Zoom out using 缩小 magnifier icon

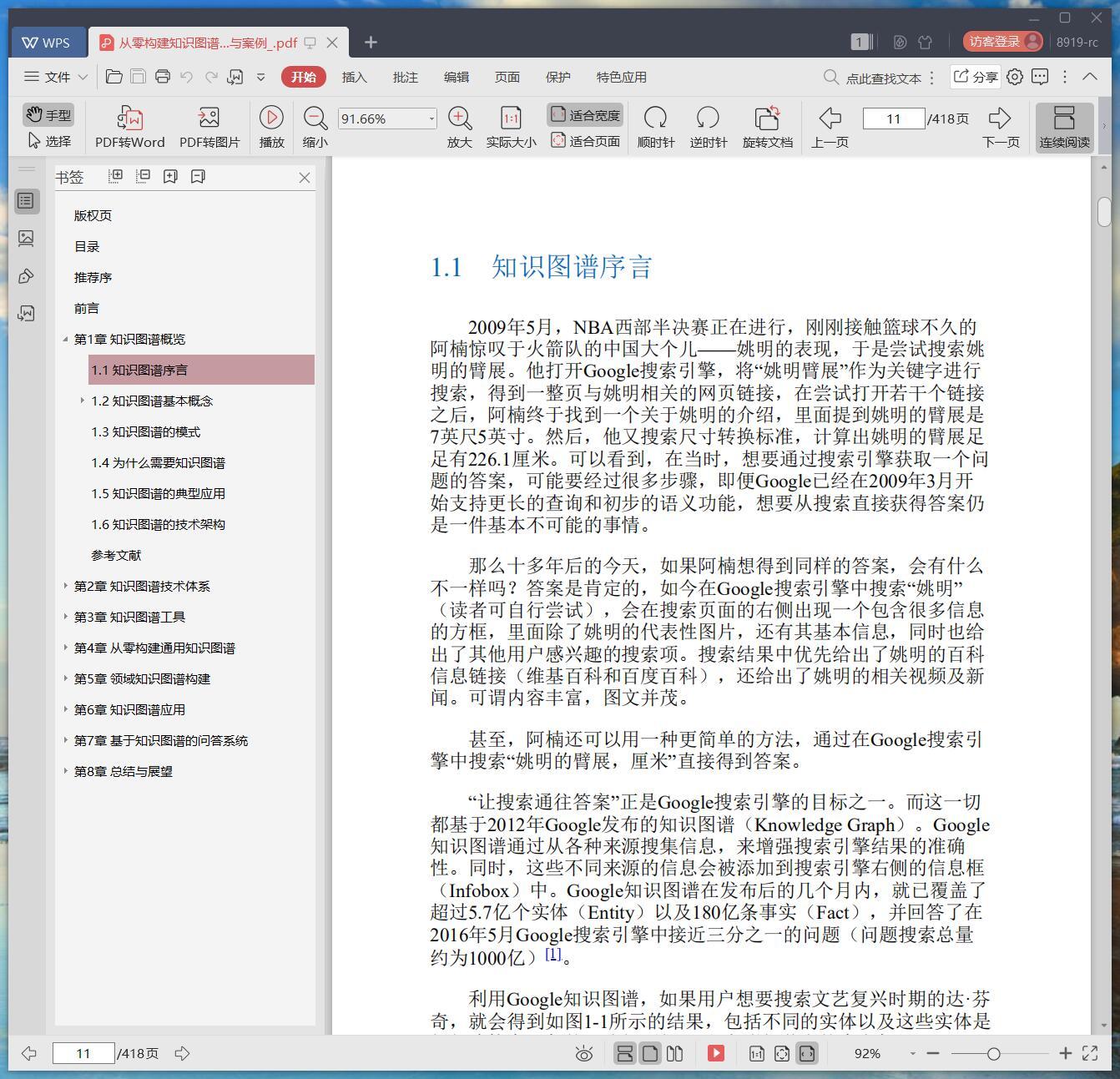(315, 127)
